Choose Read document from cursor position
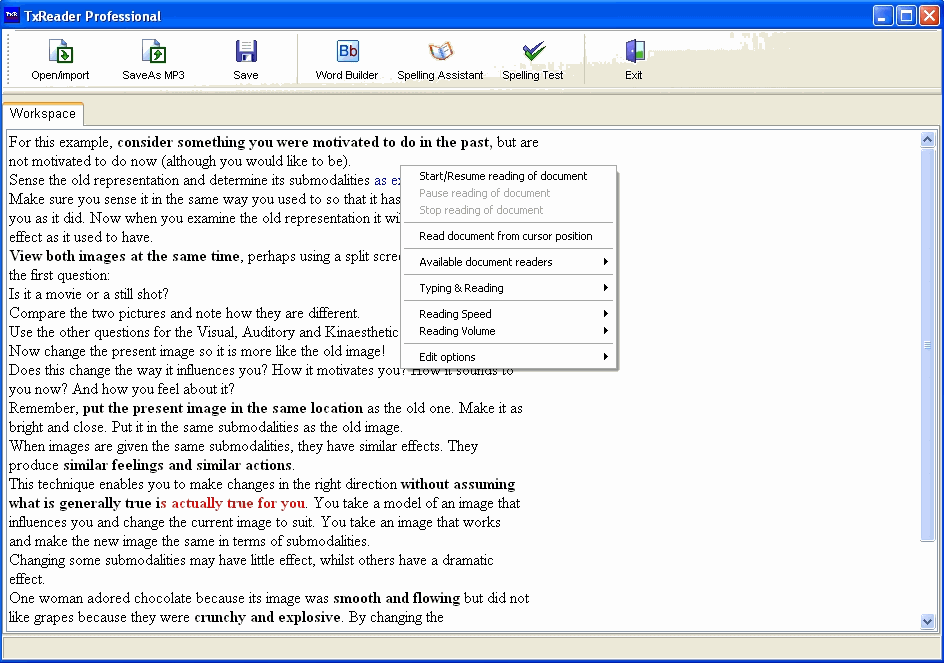The image size is (944, 663). (x=506, y=236)
